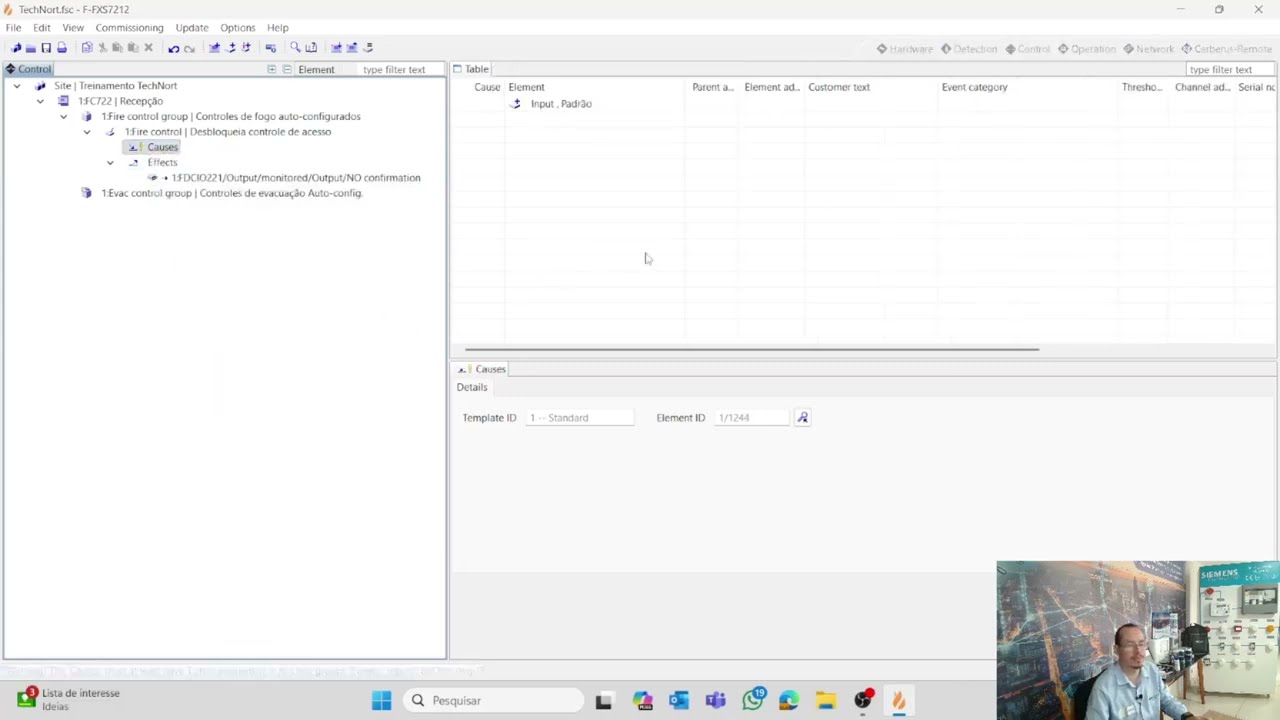Click the Template ID field
Viewport: 1280px width, 720px height.
tap(580, 418)
